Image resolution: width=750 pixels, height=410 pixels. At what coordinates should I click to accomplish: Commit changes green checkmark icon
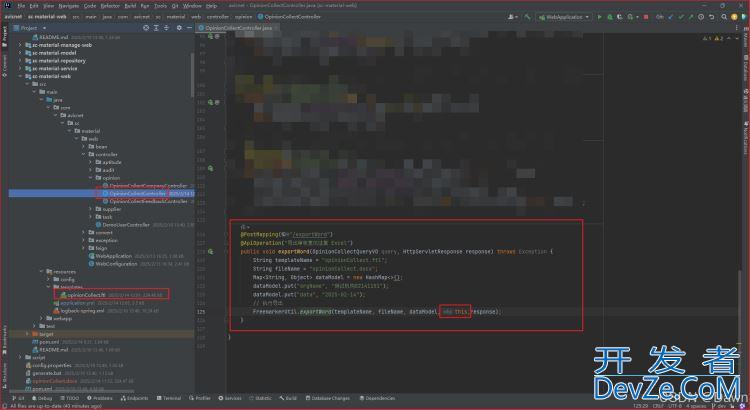681,17
